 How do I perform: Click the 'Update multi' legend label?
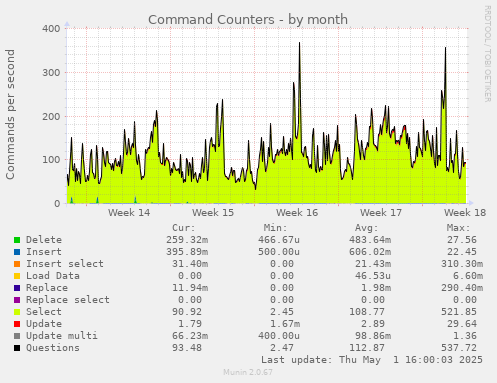(62, 336)
